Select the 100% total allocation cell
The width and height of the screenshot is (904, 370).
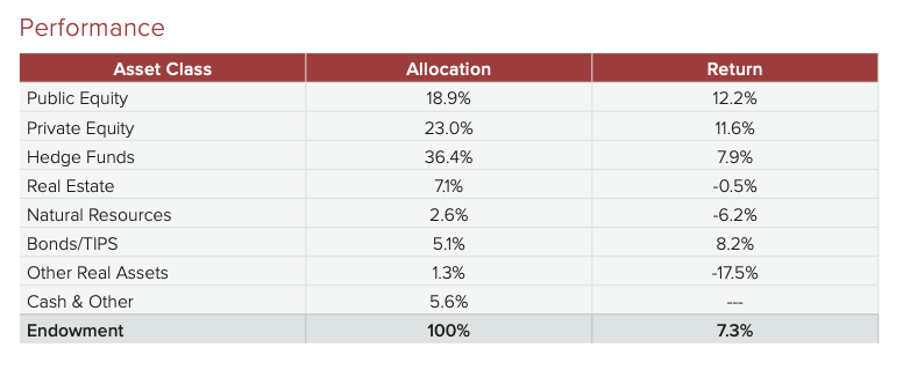coord(449,331)
